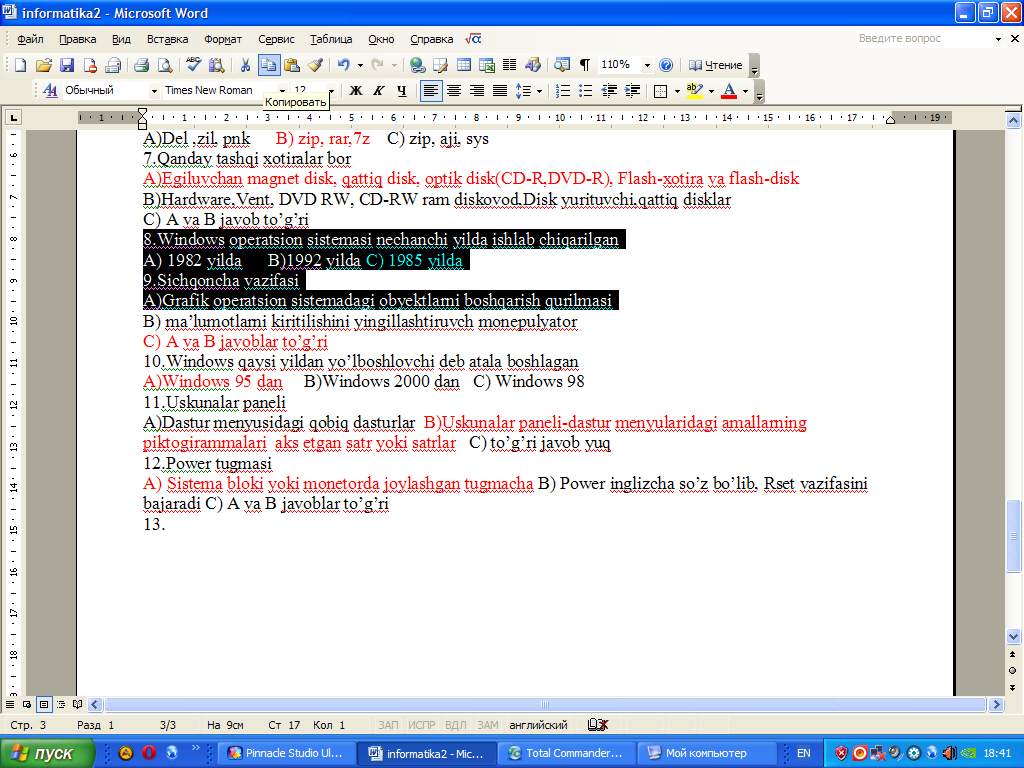The height and width of the screenshot is (768, 1024).
Task: Paste from clipboard icon
Action: point(292,65)
